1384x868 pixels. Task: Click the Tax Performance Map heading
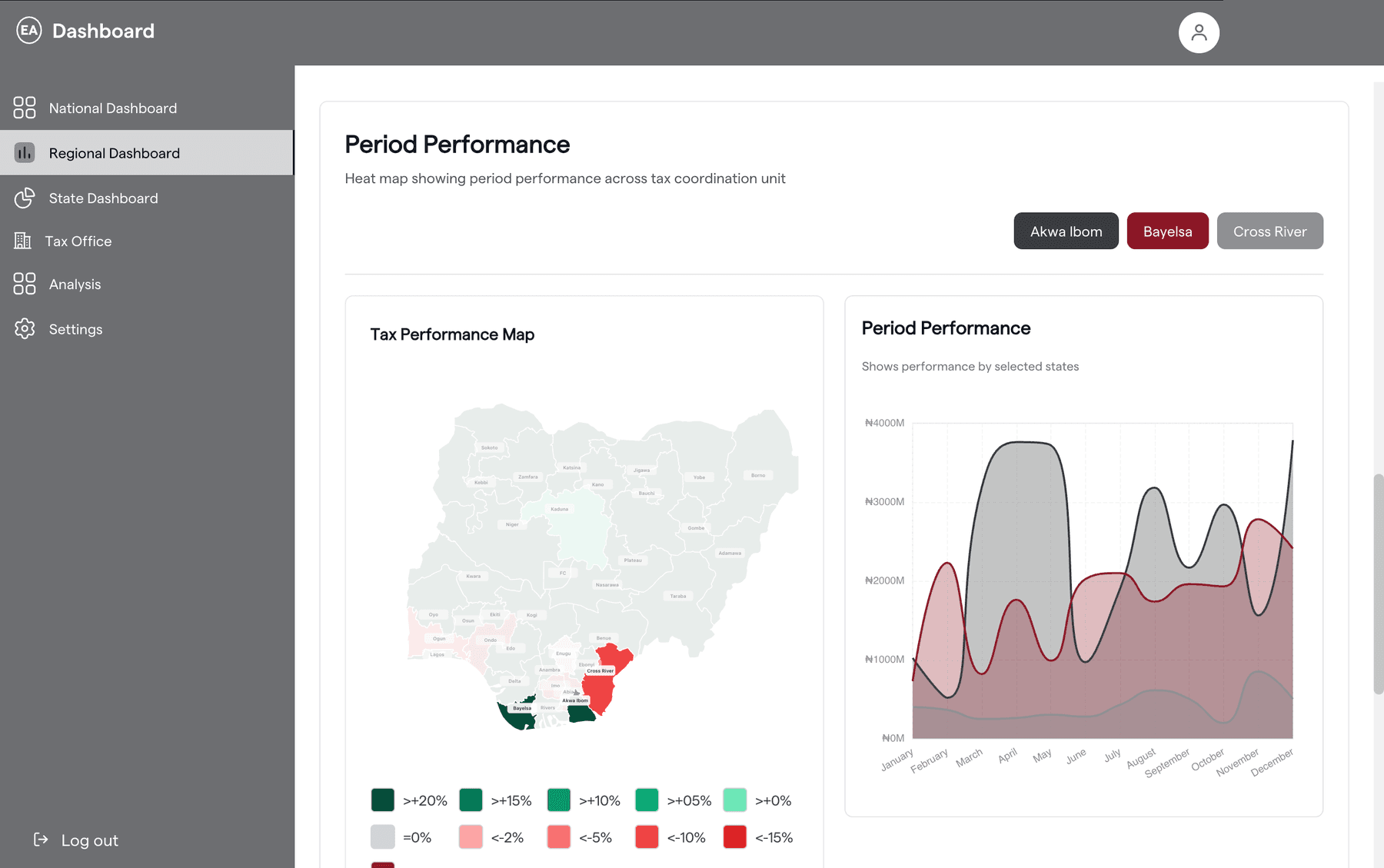(x=452, y=334)
